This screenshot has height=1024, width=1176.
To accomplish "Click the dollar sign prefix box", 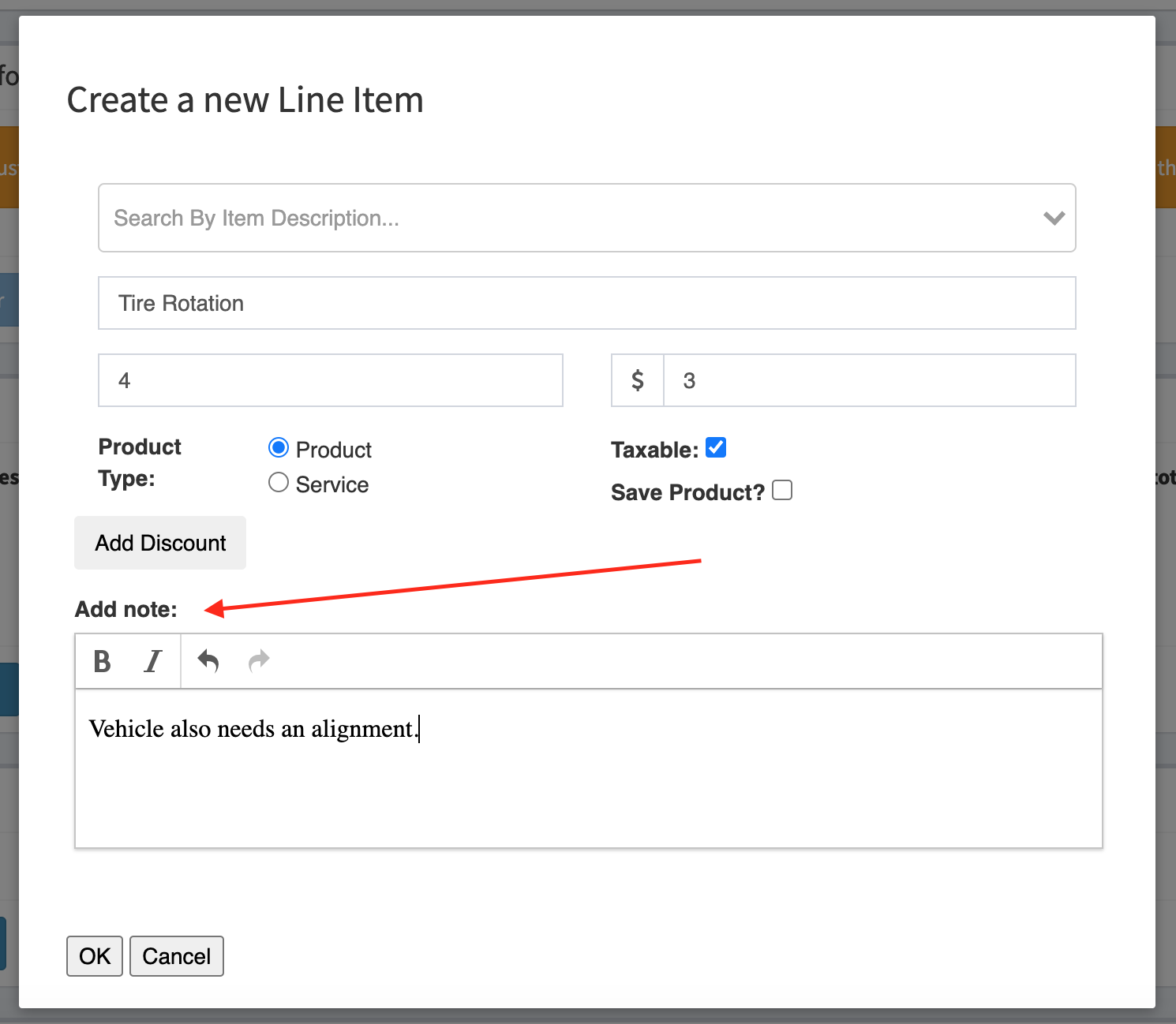I will click(x=637, y=380).
